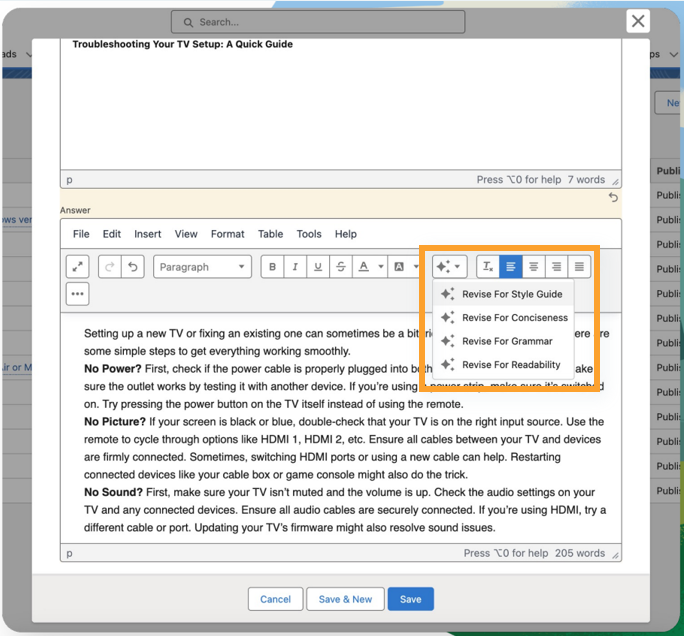Open the Format menu
Screen dimensions: 684x636
(227, 234)
